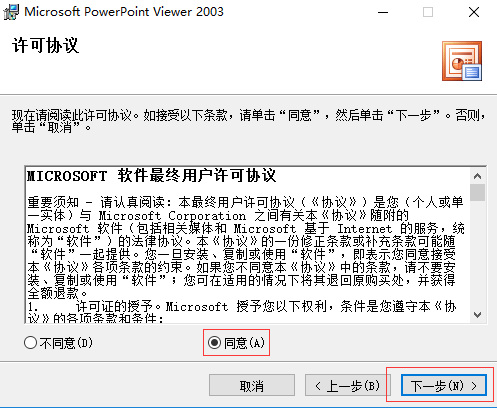This screenshot has height=408, width=497.
Task: Click the license text scrollbar thumb
Action: click(x=477, y=192)
